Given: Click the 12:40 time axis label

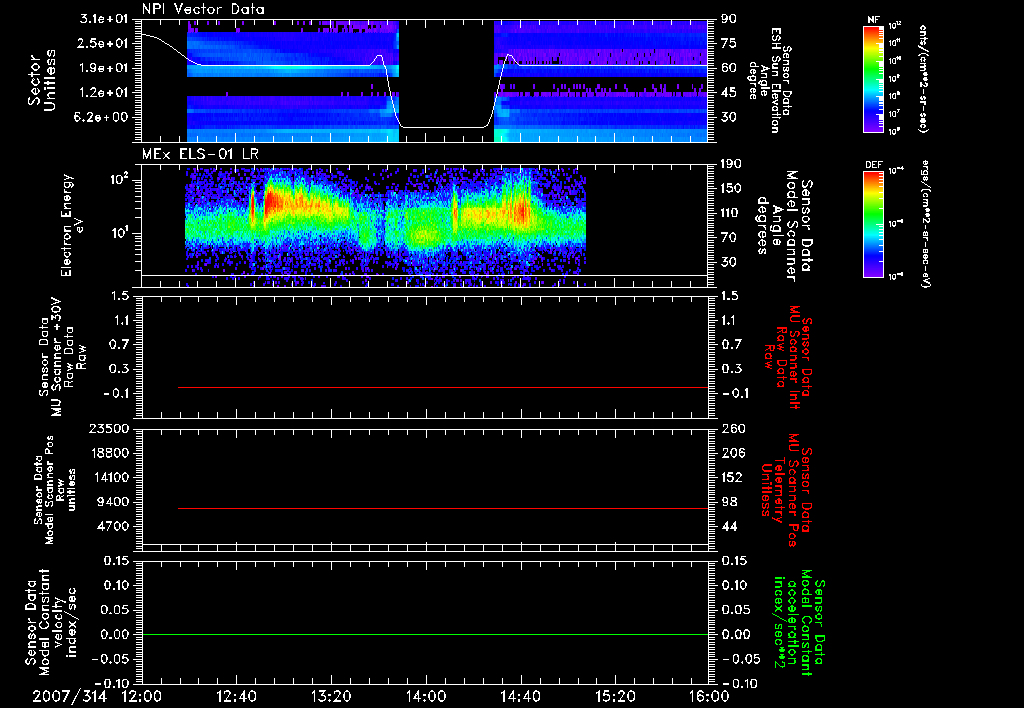Looking at the screenshot, I should pyautogui.click(x=236, y=696).
